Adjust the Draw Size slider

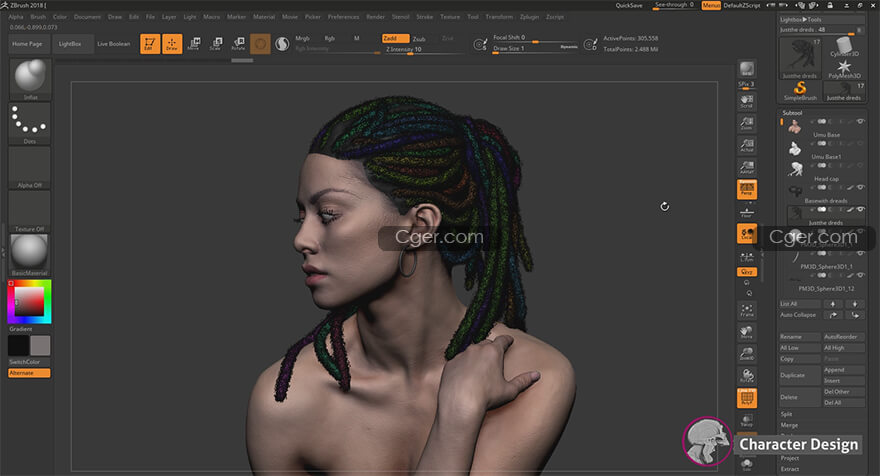(535, 49)
